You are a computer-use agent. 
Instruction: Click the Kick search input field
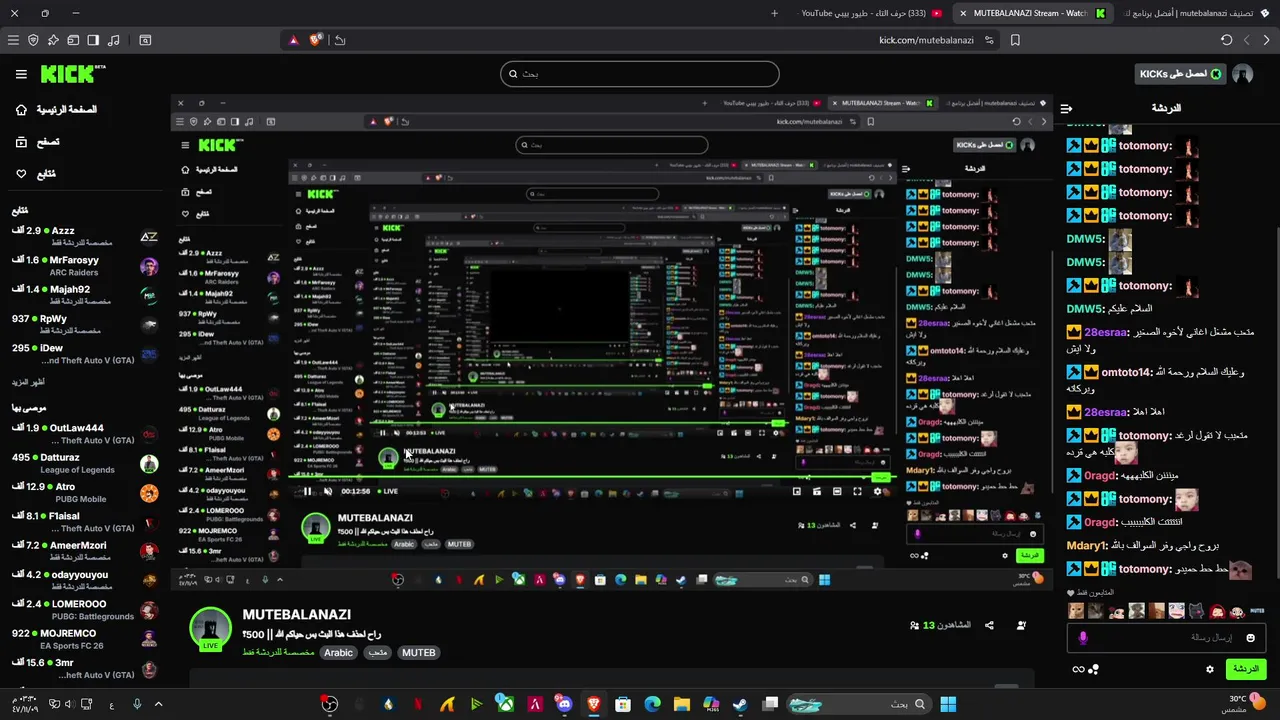click(x=640, y=74)
